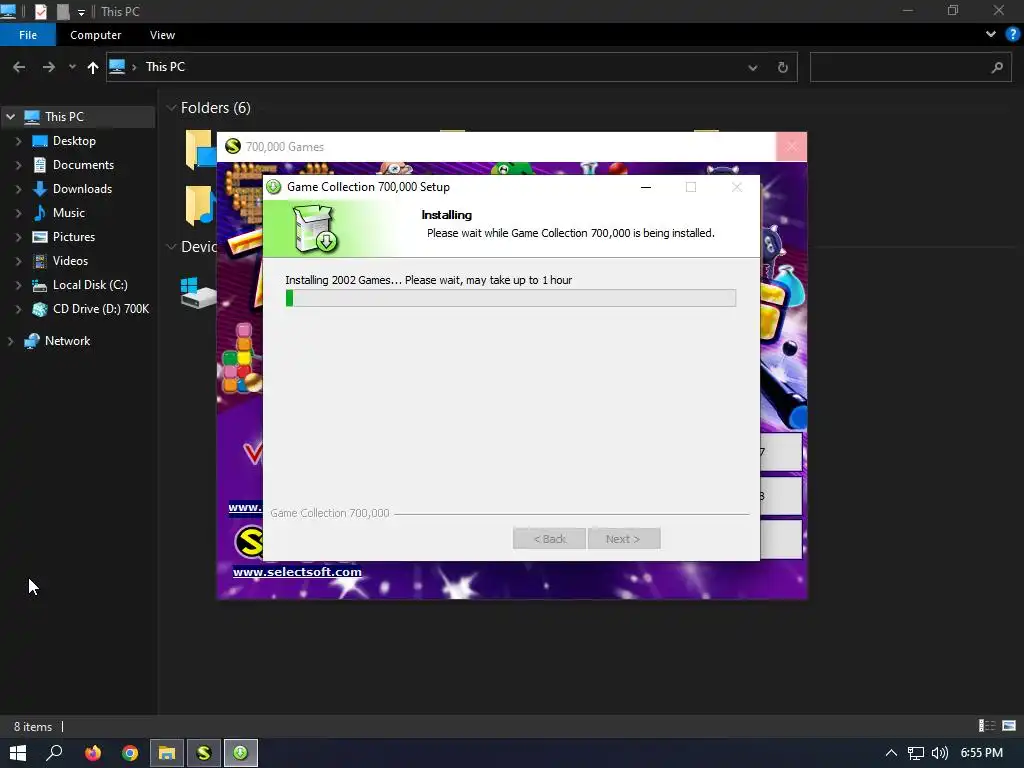
Task: Open the clock showing 6:55 PM
Action: [x=982, y=753]
